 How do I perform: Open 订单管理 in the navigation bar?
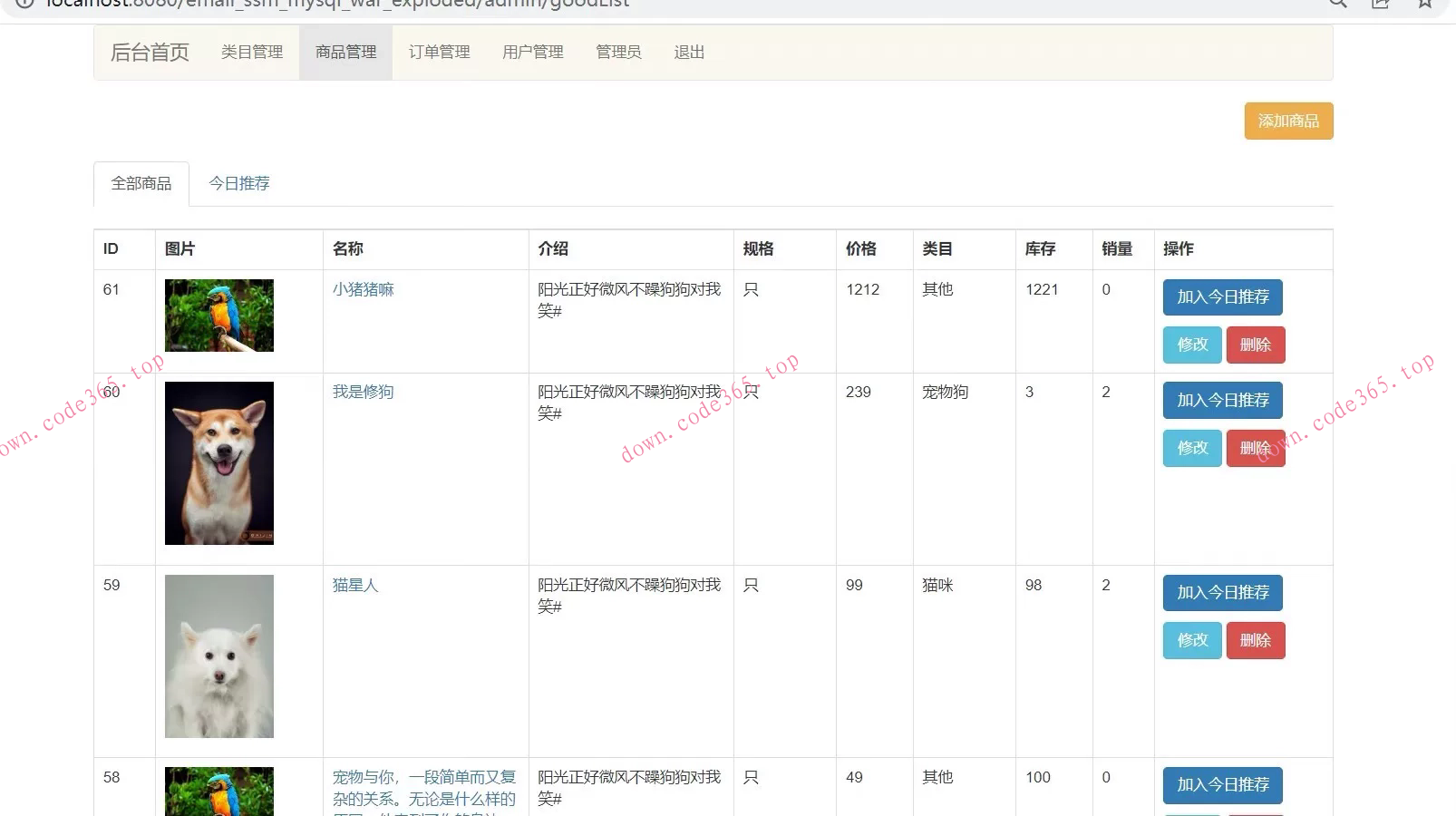(439, 53)
